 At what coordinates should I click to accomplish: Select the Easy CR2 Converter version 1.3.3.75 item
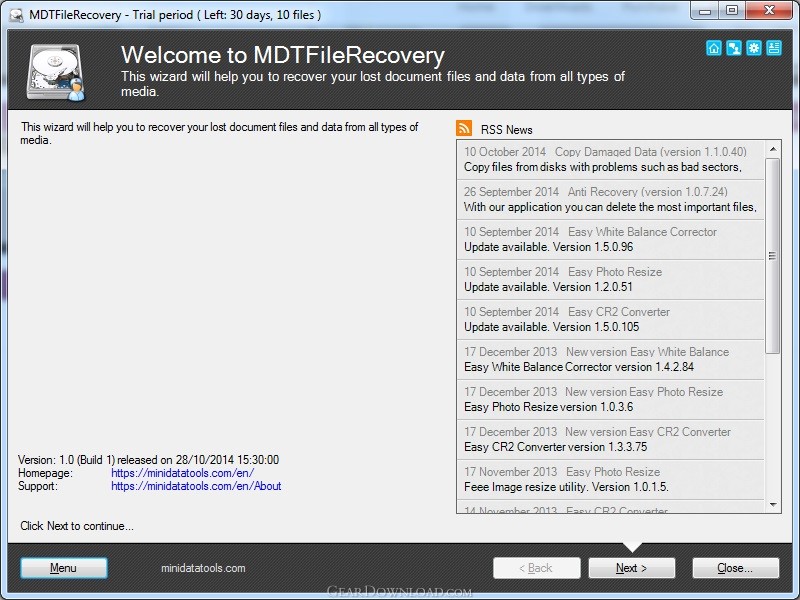tap(610, 439)
